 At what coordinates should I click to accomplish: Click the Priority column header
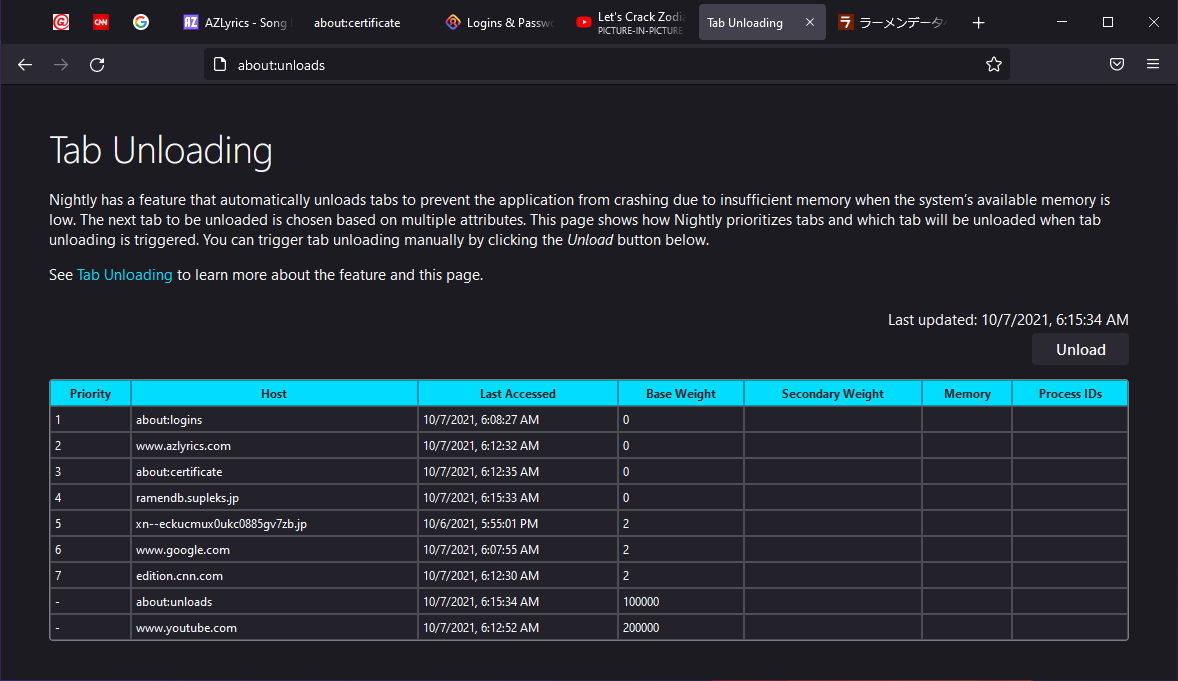tap(90, 394)
